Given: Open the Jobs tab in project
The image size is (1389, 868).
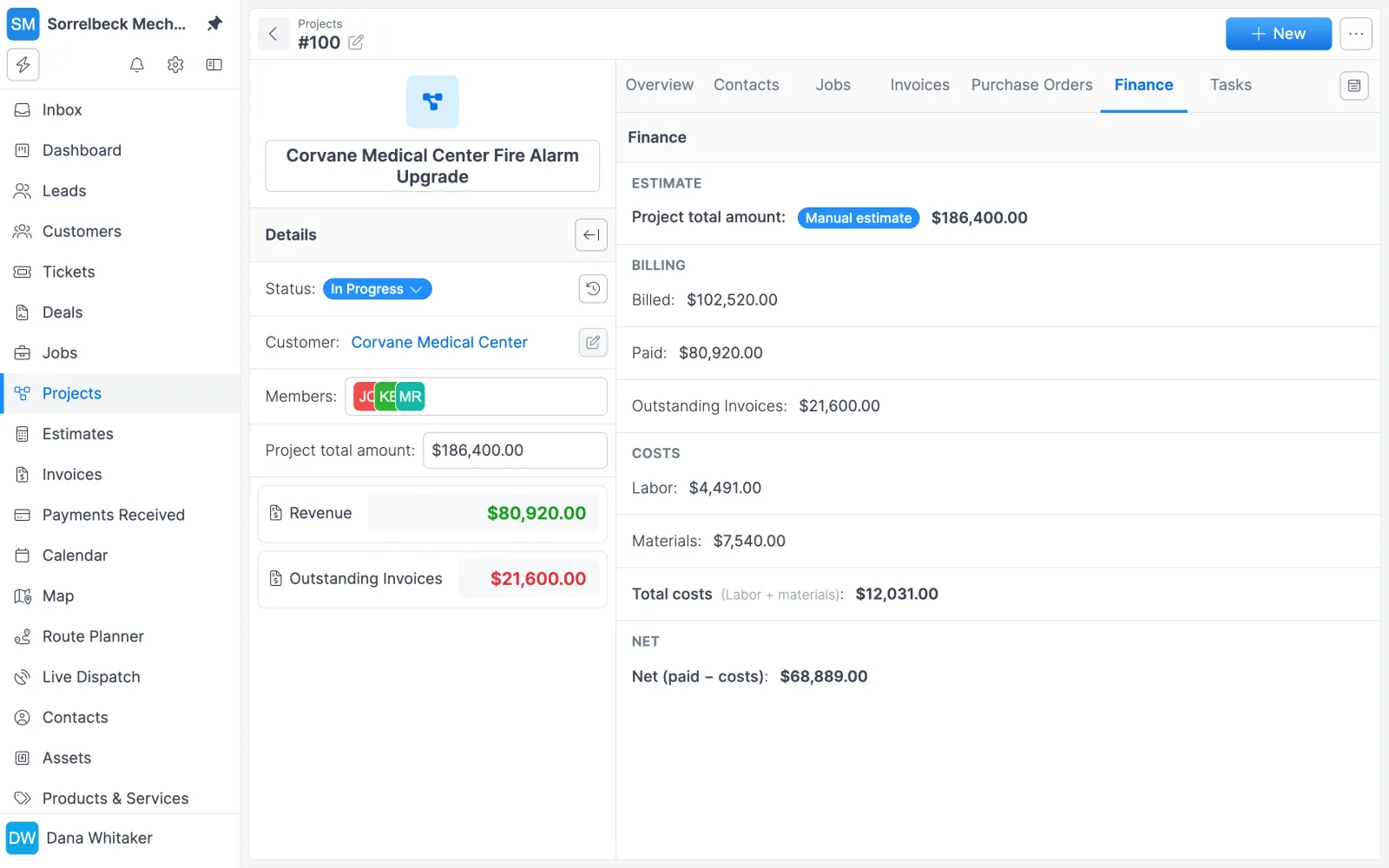Looking at the screenshot, I should (833, 85).
